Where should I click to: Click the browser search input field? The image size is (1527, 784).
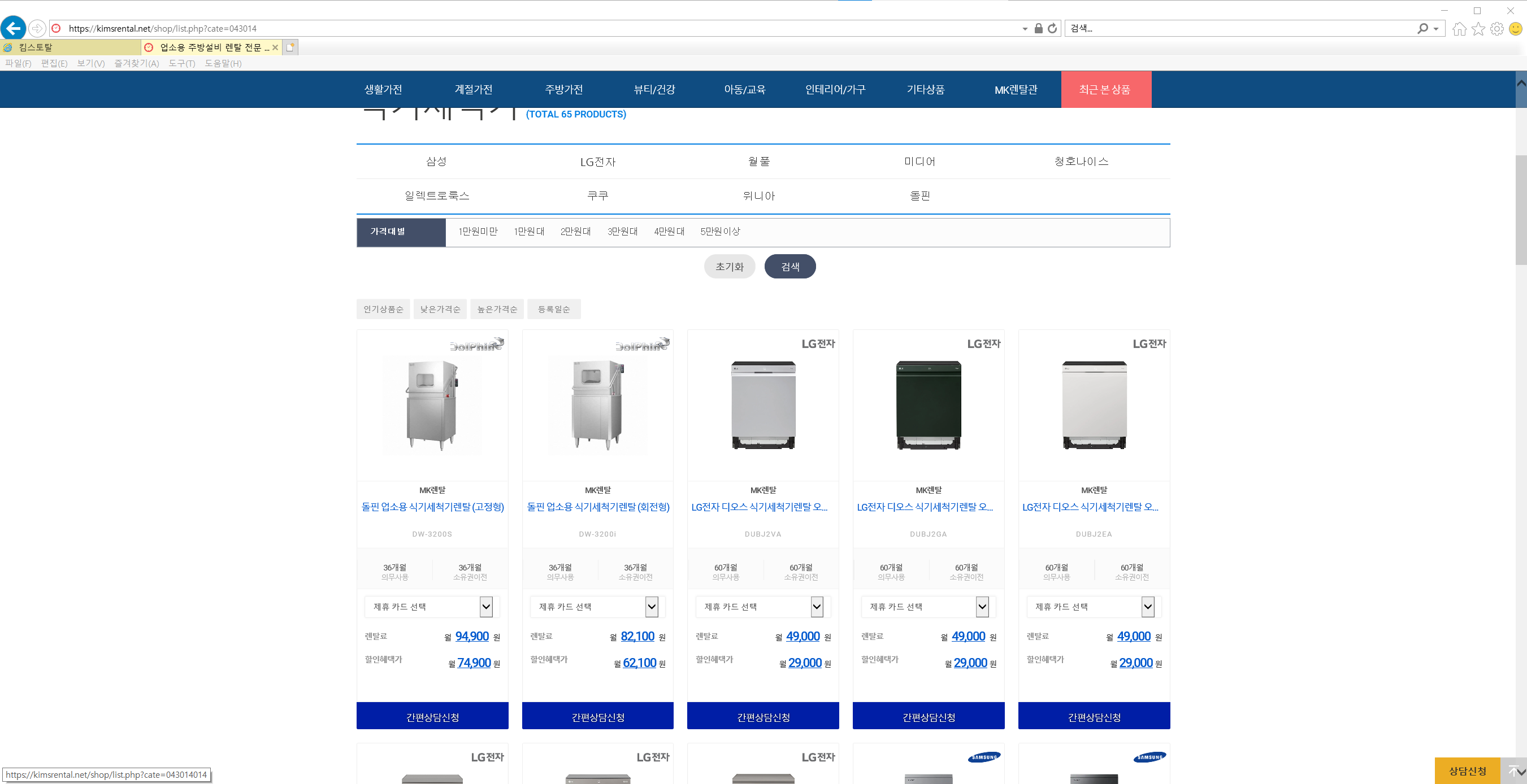coord(1239,28)
